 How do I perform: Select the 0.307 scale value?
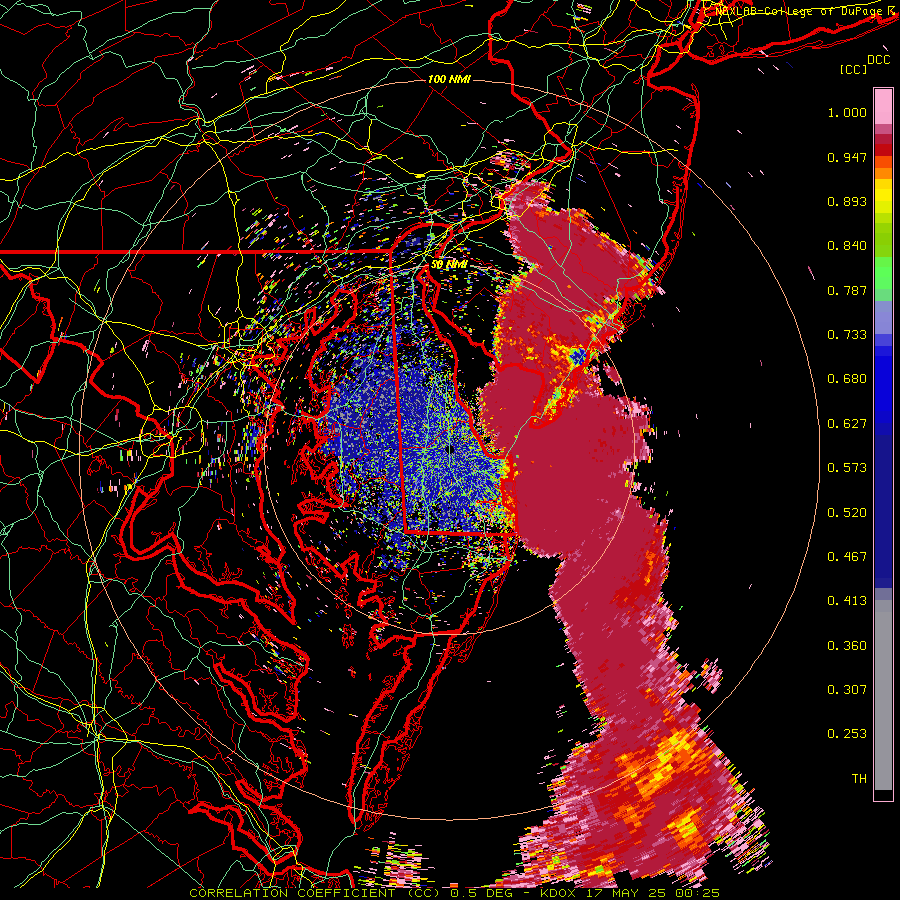847,690
